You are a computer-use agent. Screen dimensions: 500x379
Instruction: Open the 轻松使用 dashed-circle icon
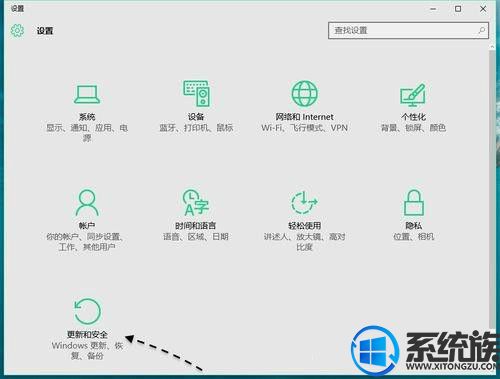coord(304,202)
